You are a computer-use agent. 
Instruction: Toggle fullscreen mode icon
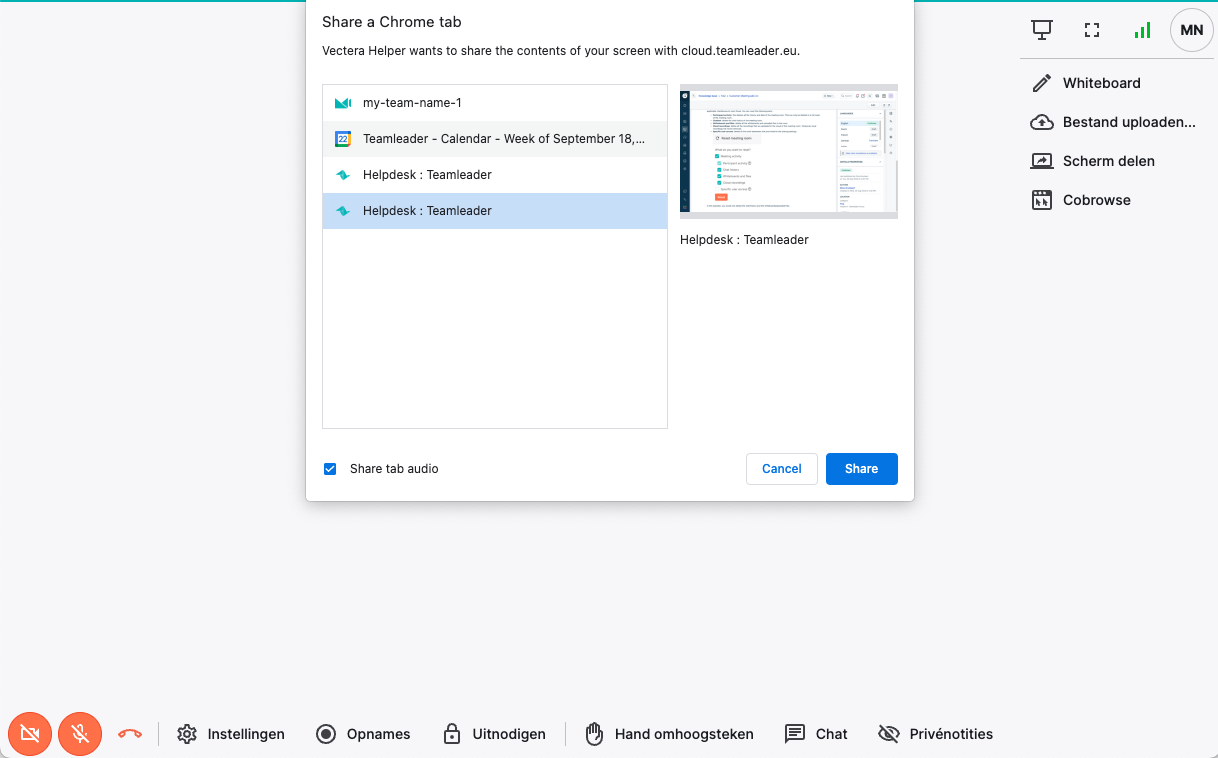[x=1092, y=30]
